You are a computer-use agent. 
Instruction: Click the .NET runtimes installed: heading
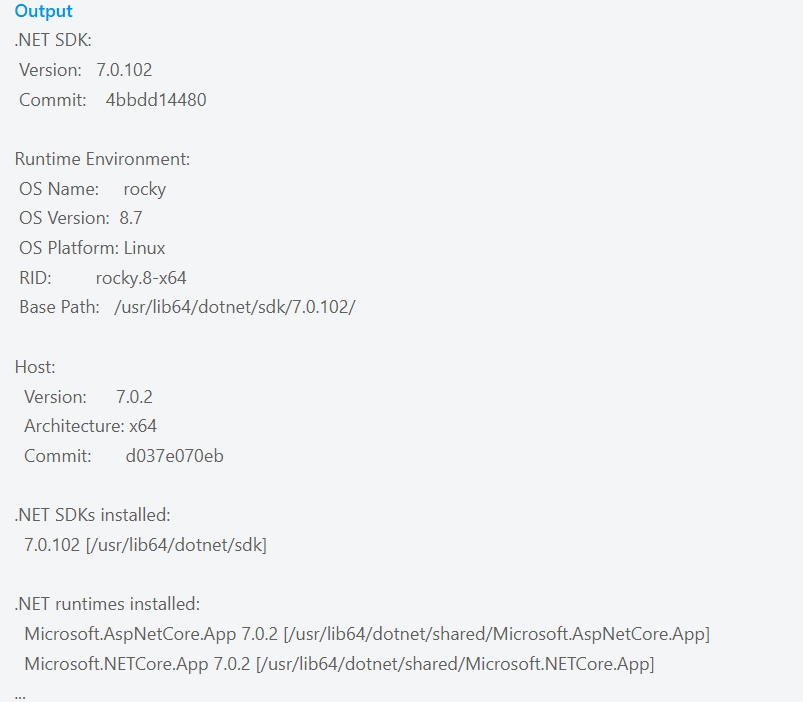[x=107, y=604]
